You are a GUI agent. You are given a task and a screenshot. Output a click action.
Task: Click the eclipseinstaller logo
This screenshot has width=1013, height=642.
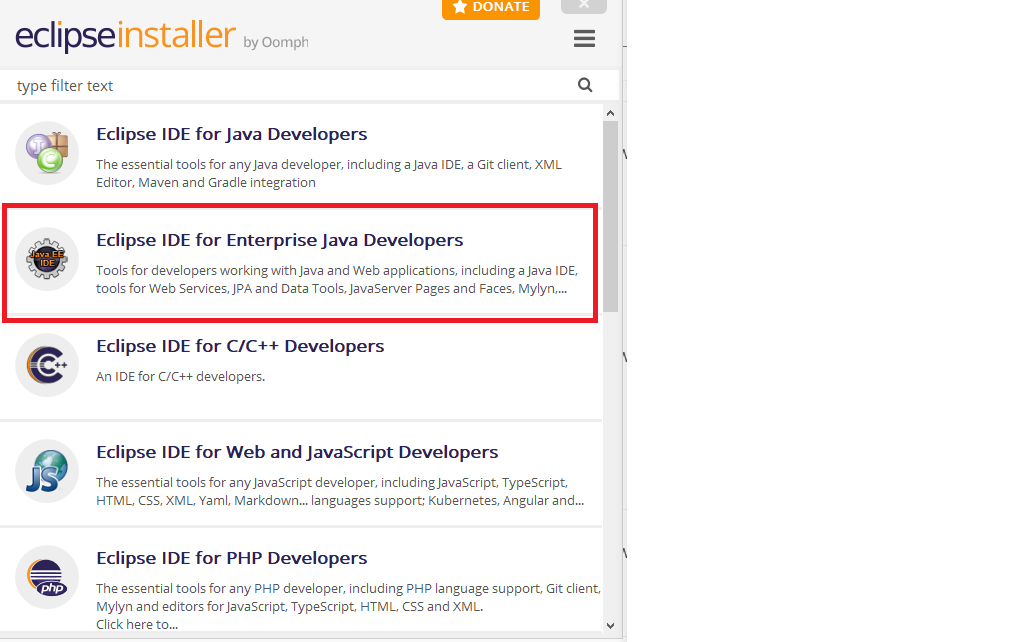(x=125, y=36)
